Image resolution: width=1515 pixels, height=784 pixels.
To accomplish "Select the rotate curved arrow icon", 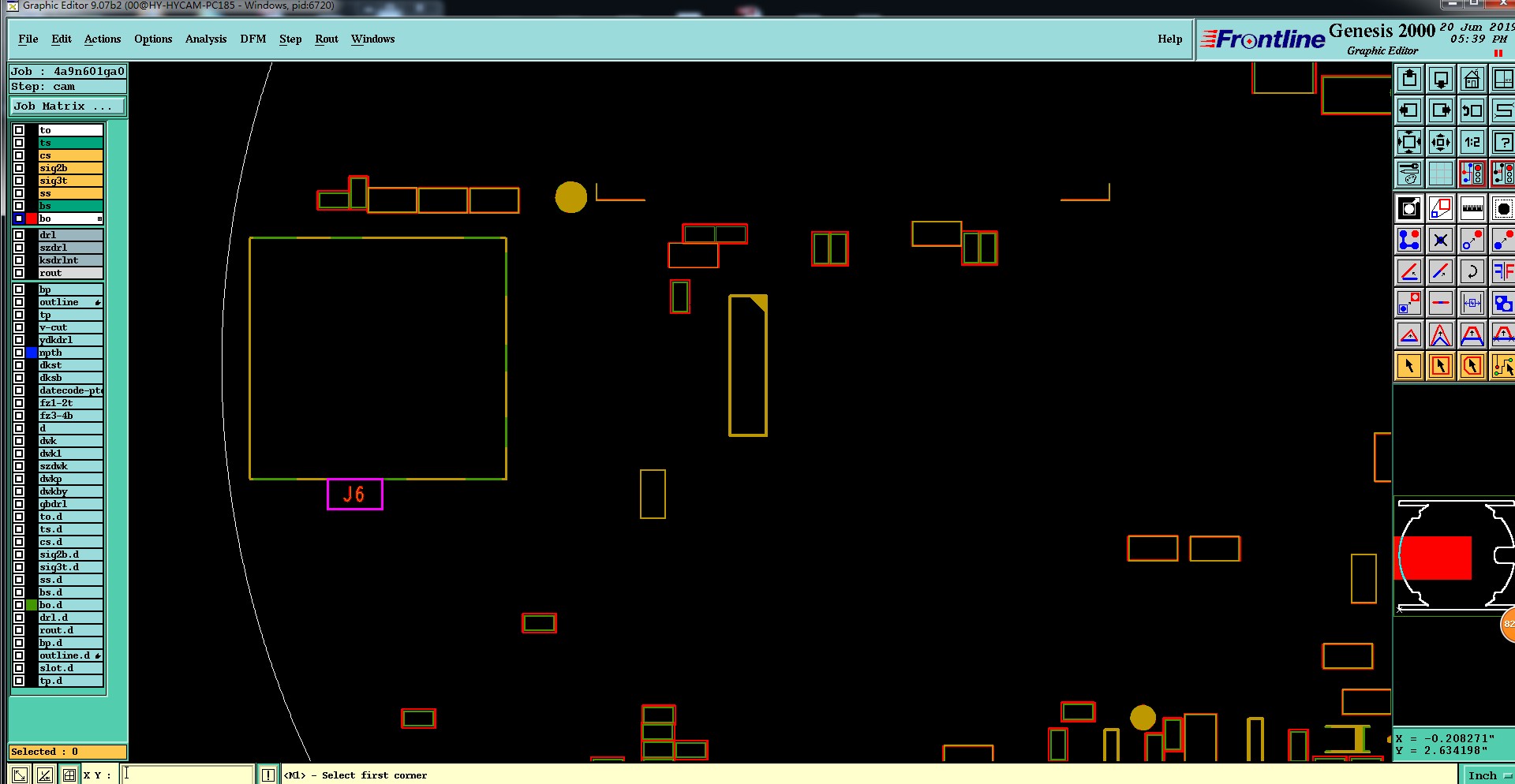I will pyautogui.click(x=1472, y=271).
